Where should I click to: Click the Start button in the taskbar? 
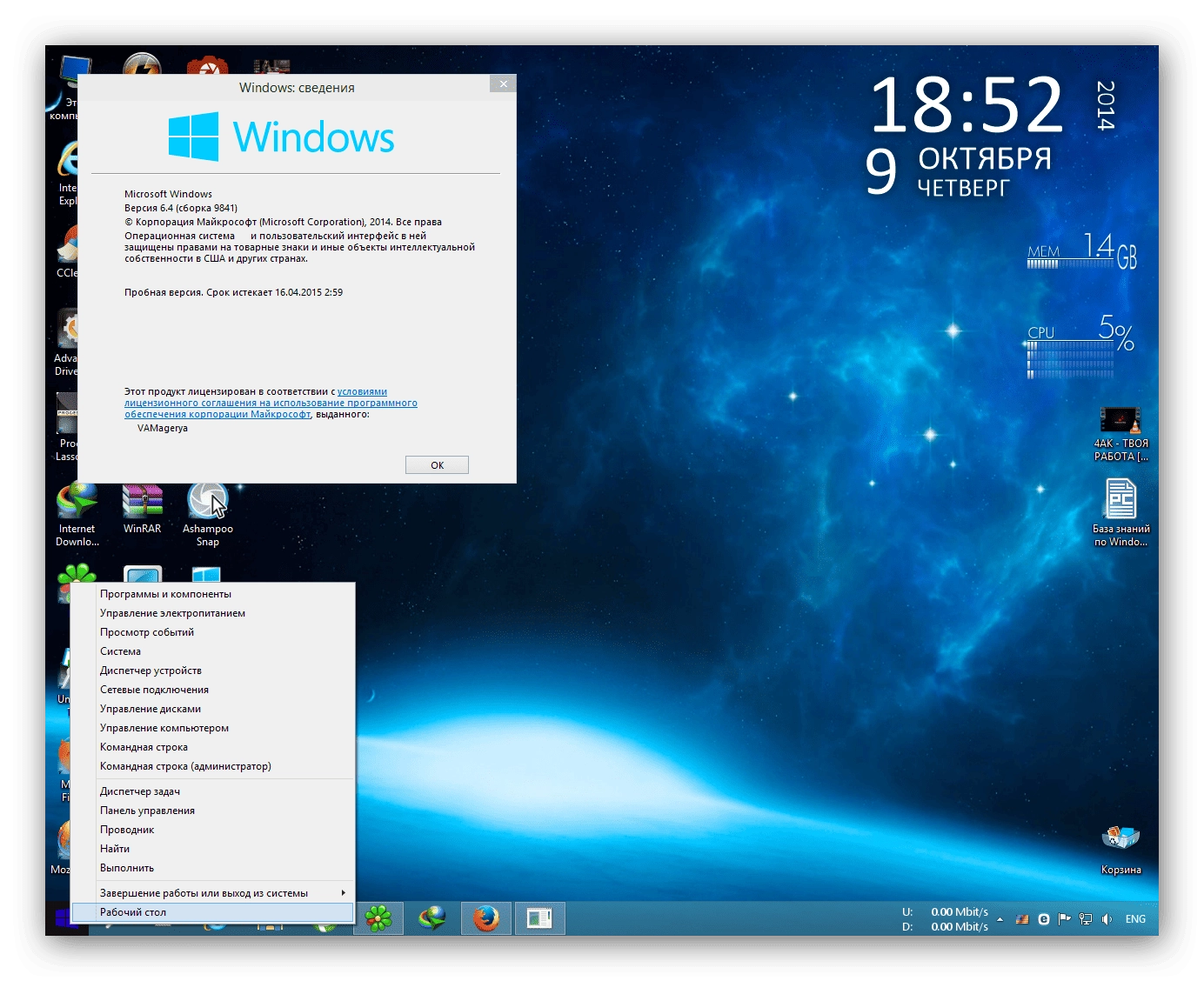point(64,919)
